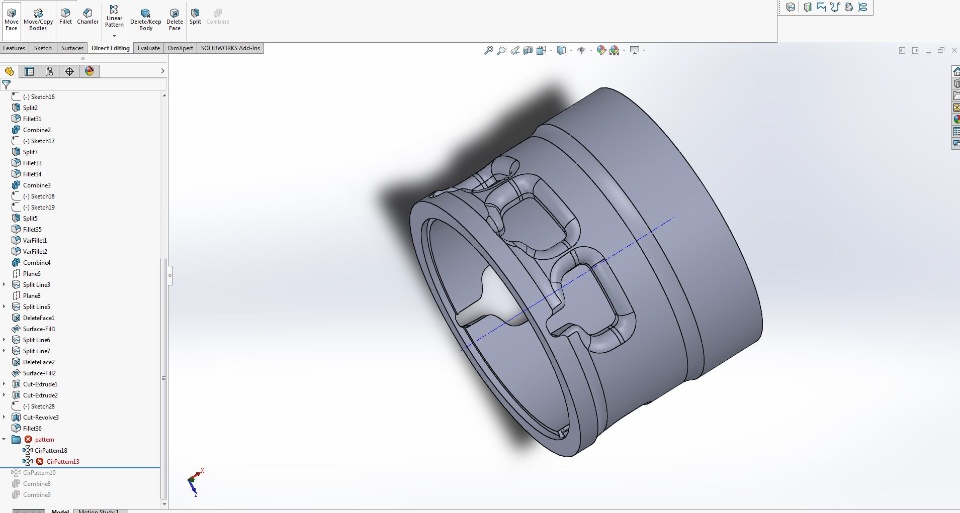Switch to the Direct Editing tab
Screen dimensions: 960x513
coord(110,48)
